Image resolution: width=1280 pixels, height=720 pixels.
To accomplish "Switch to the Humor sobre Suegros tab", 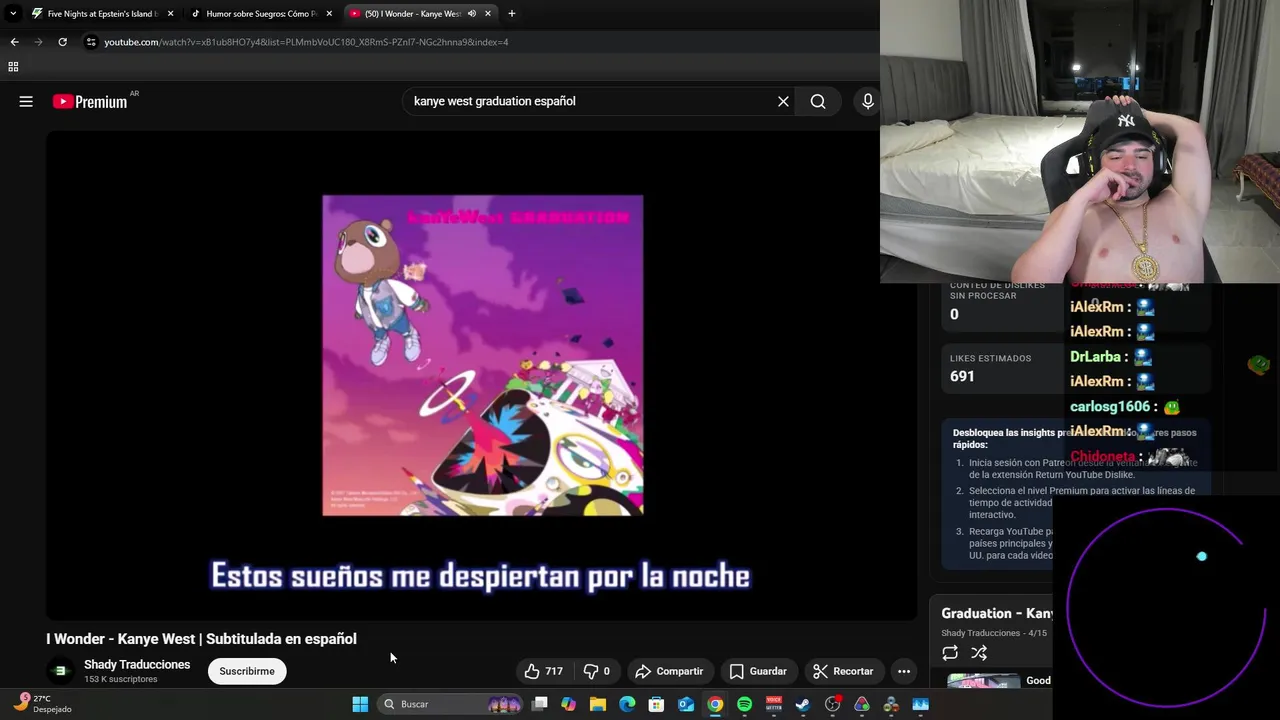I will pyautogui.click(x=260, y=14).
